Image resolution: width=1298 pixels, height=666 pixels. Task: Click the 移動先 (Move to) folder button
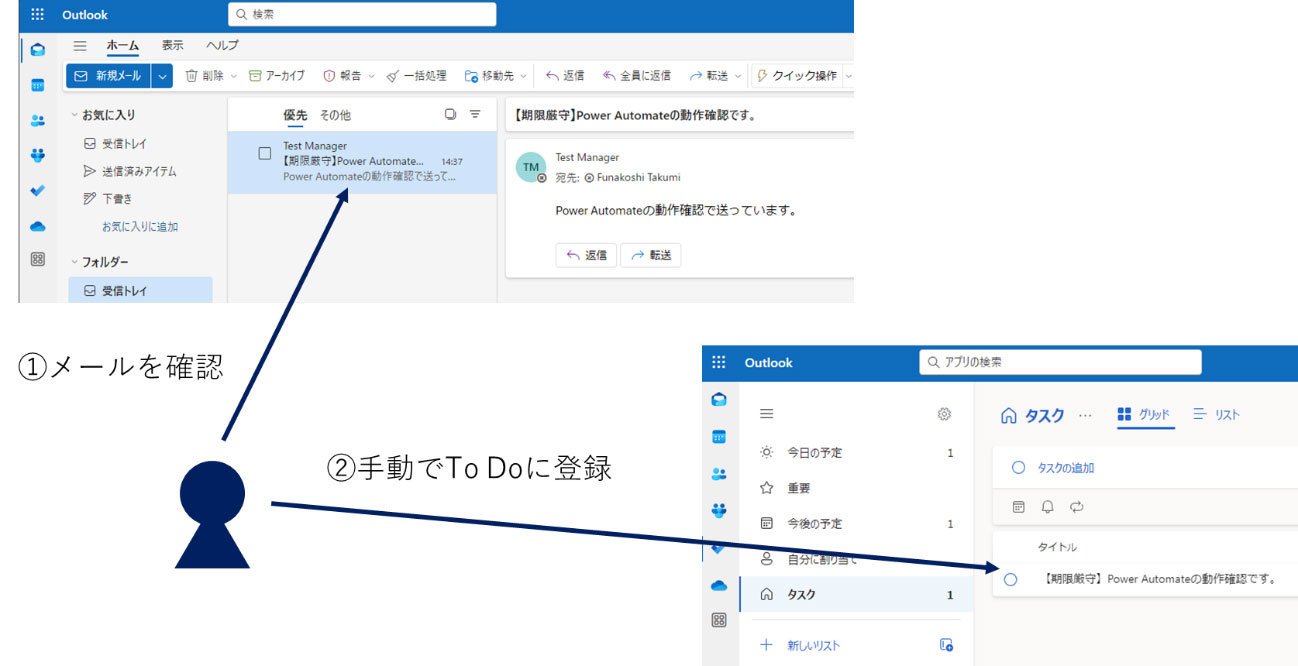(x=488, y=75)
